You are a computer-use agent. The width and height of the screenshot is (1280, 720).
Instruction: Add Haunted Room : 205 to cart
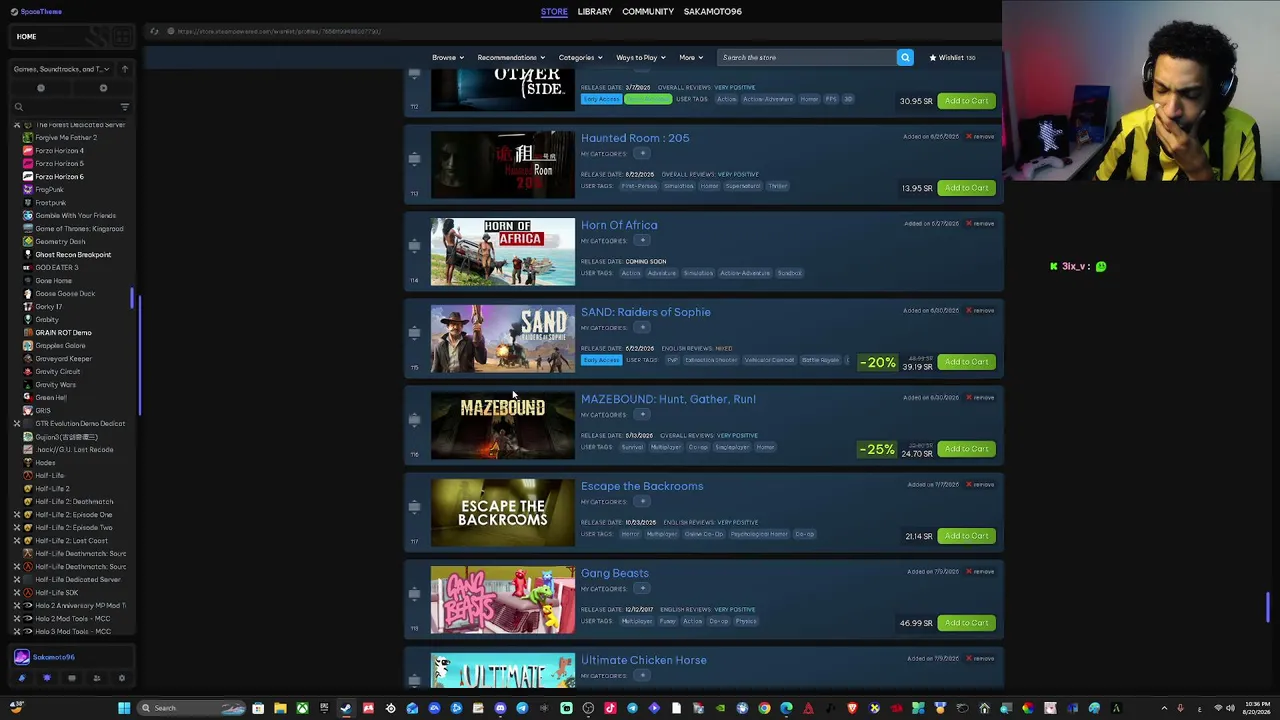coord(966,188)
